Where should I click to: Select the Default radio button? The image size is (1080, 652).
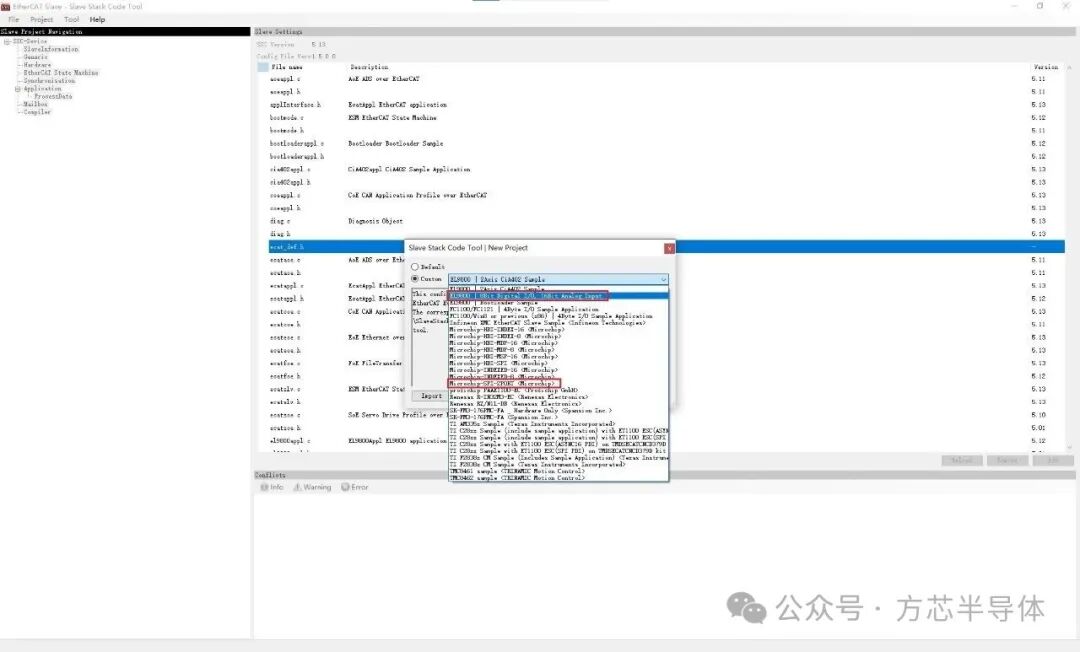pyautogui.click(x=415, y=266)
